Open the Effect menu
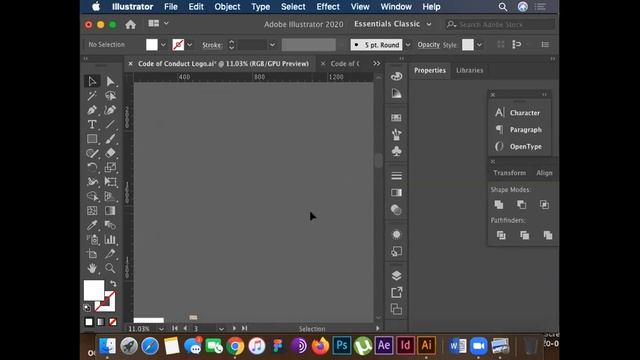 (x=328, y=7)
